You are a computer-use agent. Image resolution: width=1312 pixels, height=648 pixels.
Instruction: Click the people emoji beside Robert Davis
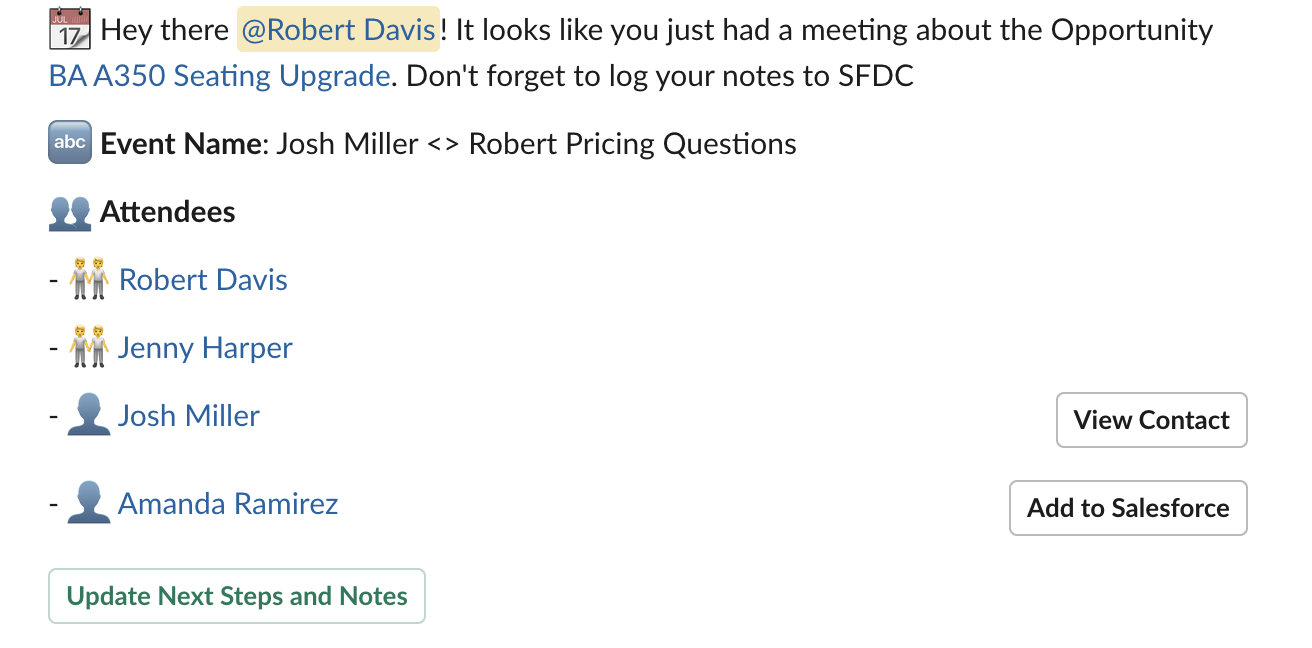click(x=89, y=280)
